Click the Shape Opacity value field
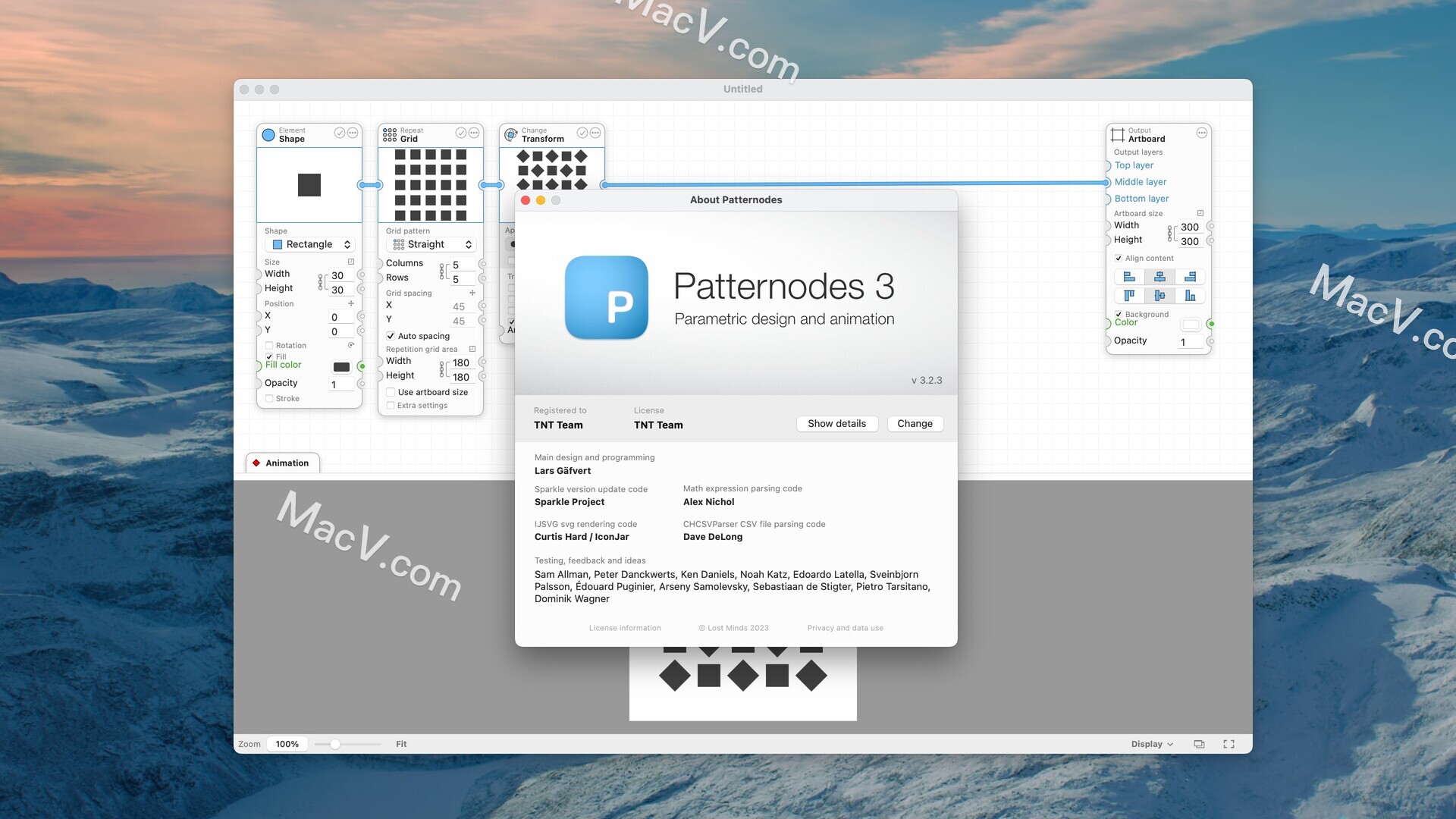The height and width of the screenshot is (819, 1456). [341, 384]
